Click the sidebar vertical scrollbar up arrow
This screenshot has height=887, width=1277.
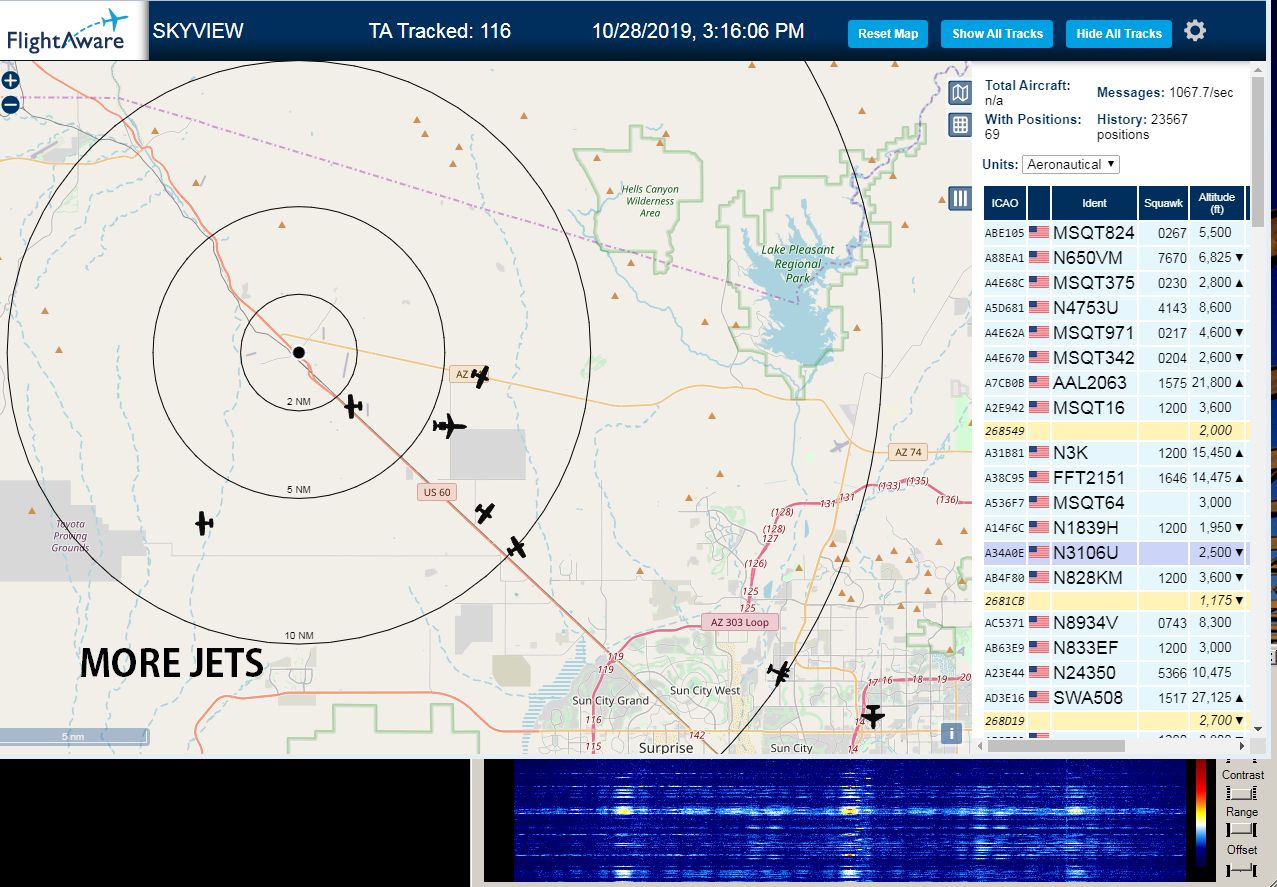point(1258,70)
